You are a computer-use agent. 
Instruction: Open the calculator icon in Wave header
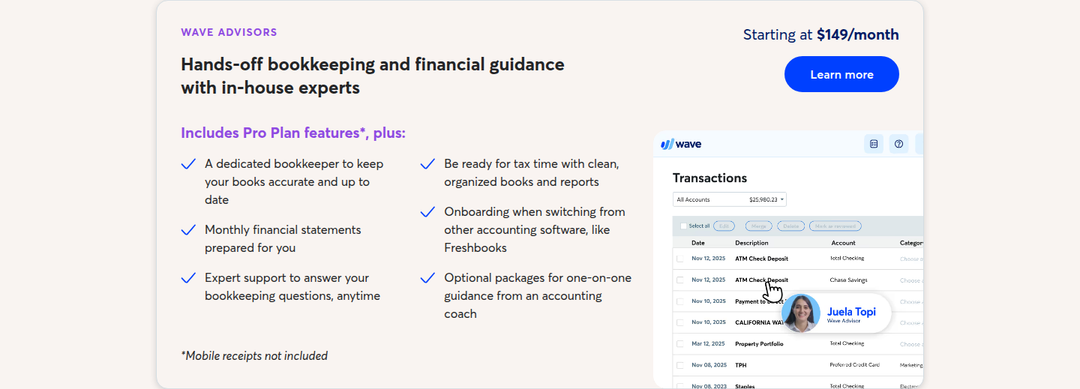pyautogui.click(x=873, y=144)
